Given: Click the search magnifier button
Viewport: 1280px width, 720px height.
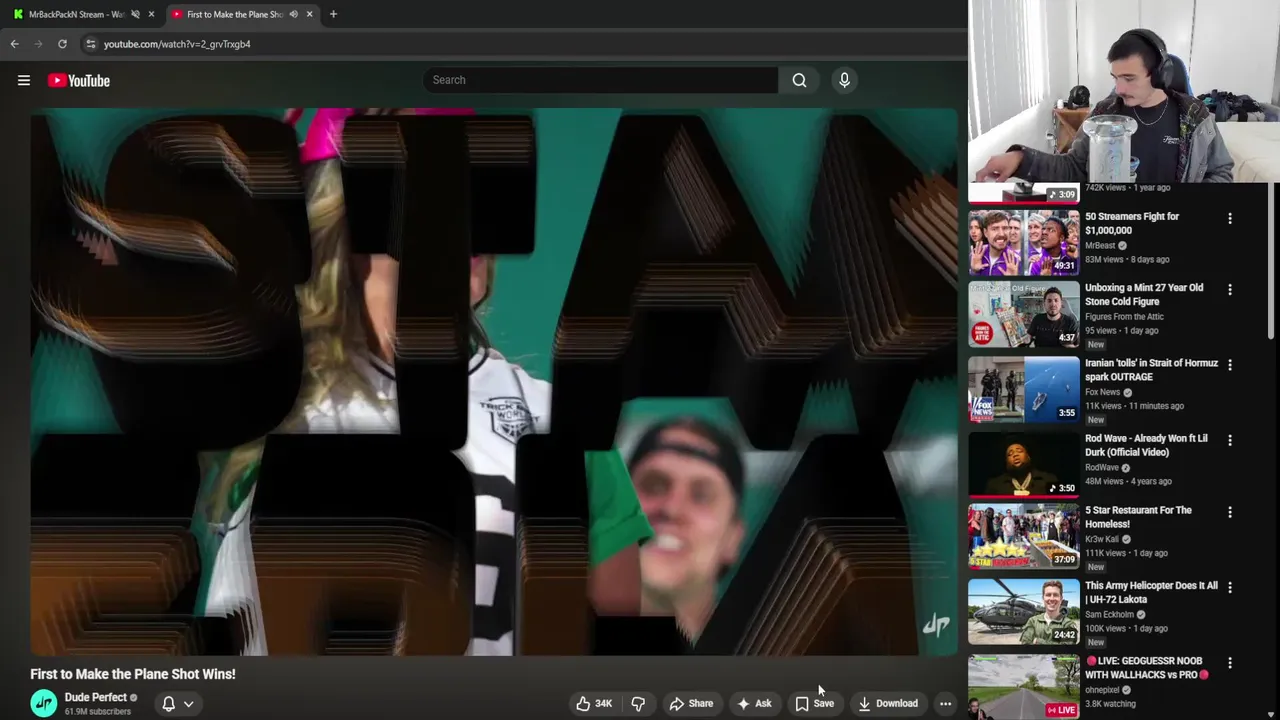Looking at the screenshot, I should pos(799,80).
